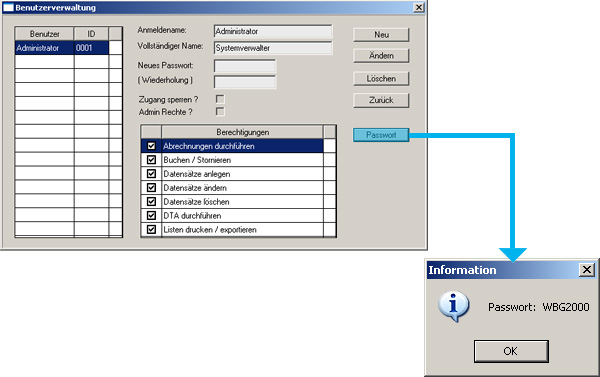
Task: Uncheck DTA durchführen permission checkbox
Action: point(152,215)
